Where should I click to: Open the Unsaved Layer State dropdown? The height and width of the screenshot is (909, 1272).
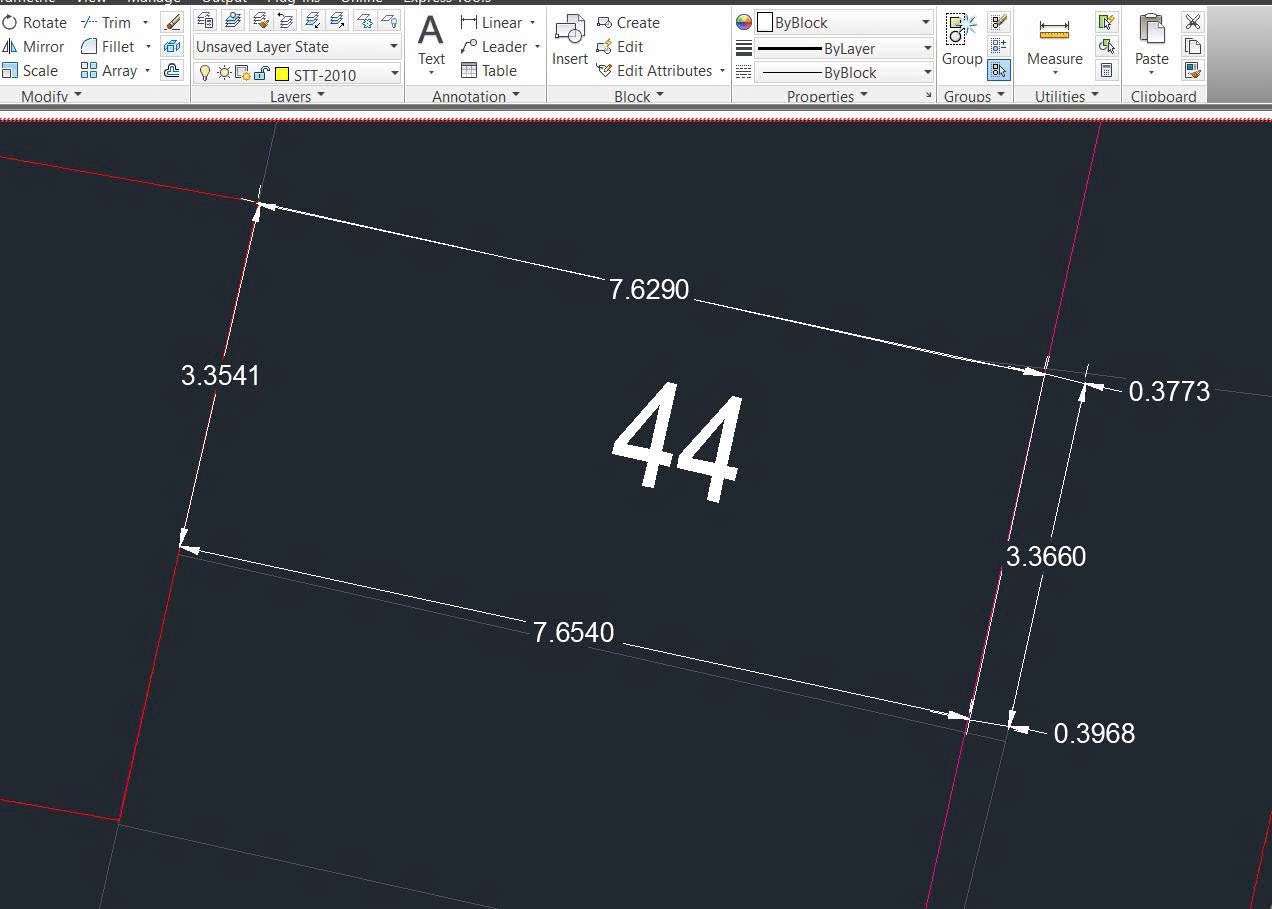point(297,47)
